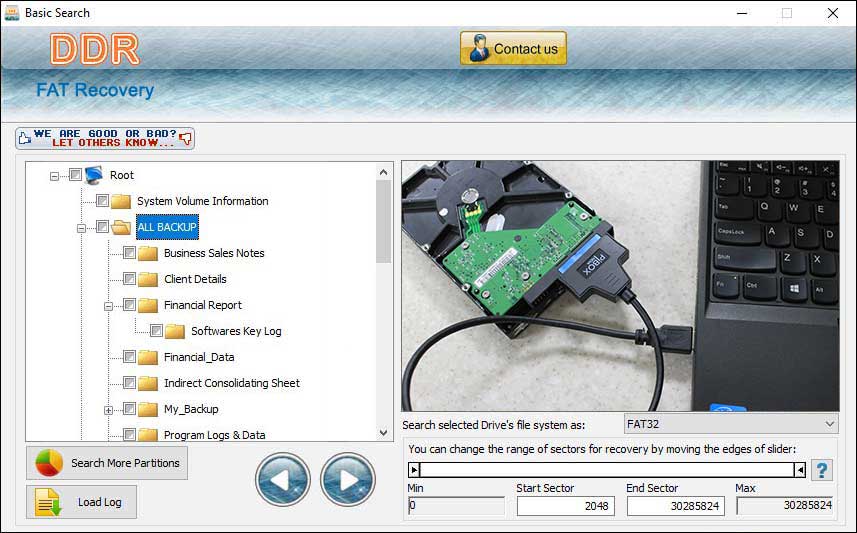Viewport: 857px width, 533px height.
Task: Click the app icon in the title bar
Action: [11, 13]
